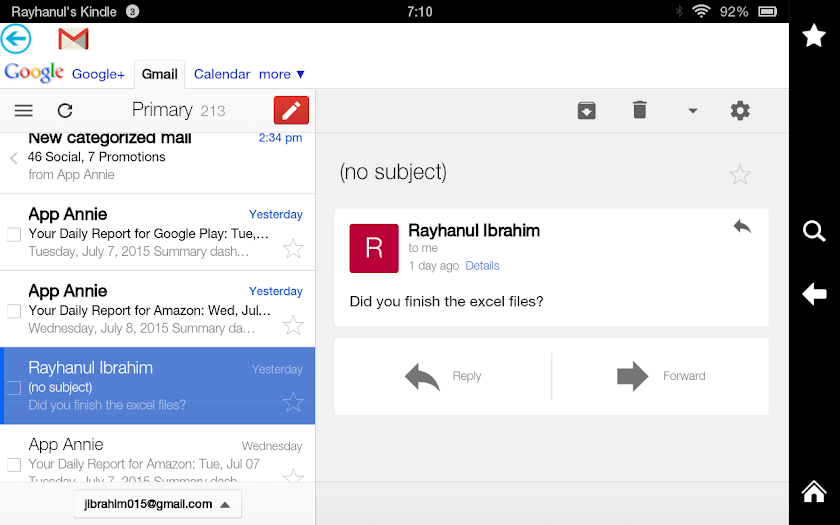Image resolution: width=840 pixels, height=525 pixels.
Task: Check the App Annie Google Play email checkbox
Action: click(14, 234)
